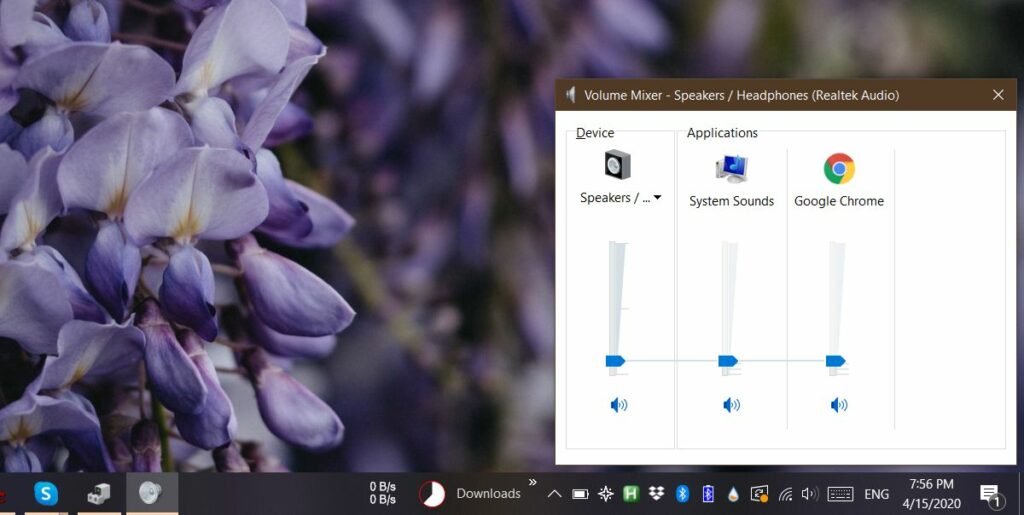Open the System Sounds icon

coord(731,168)
